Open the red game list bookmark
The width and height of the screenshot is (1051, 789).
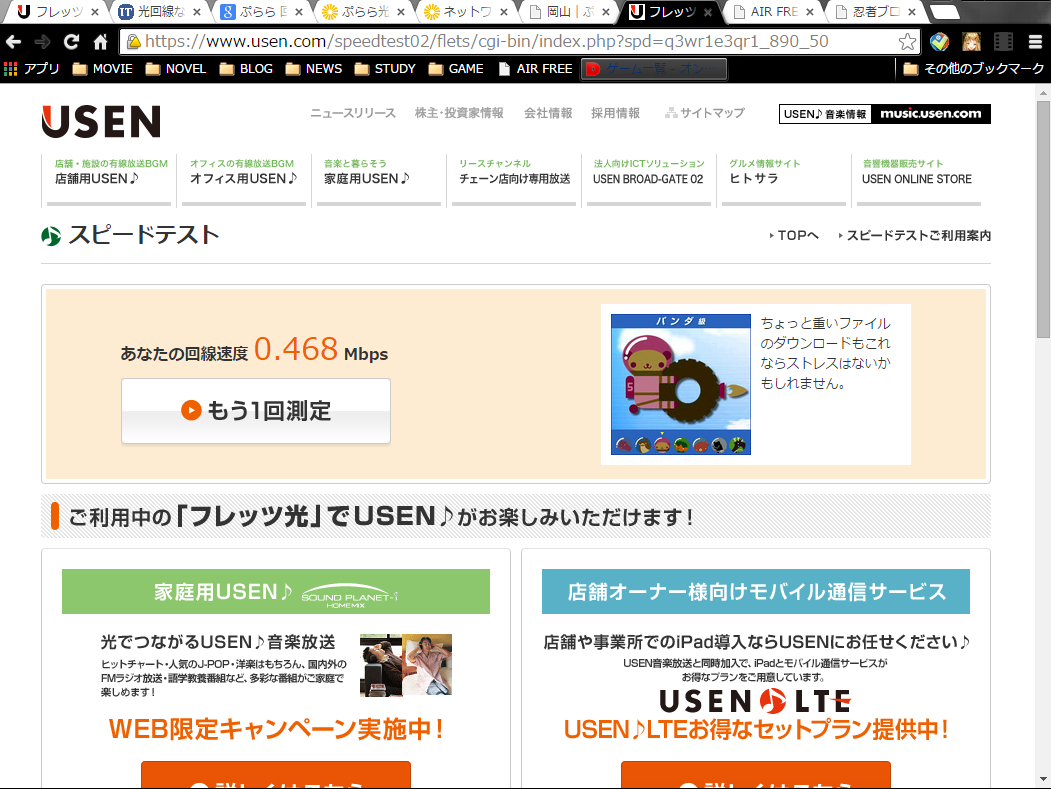pos(654,69)
